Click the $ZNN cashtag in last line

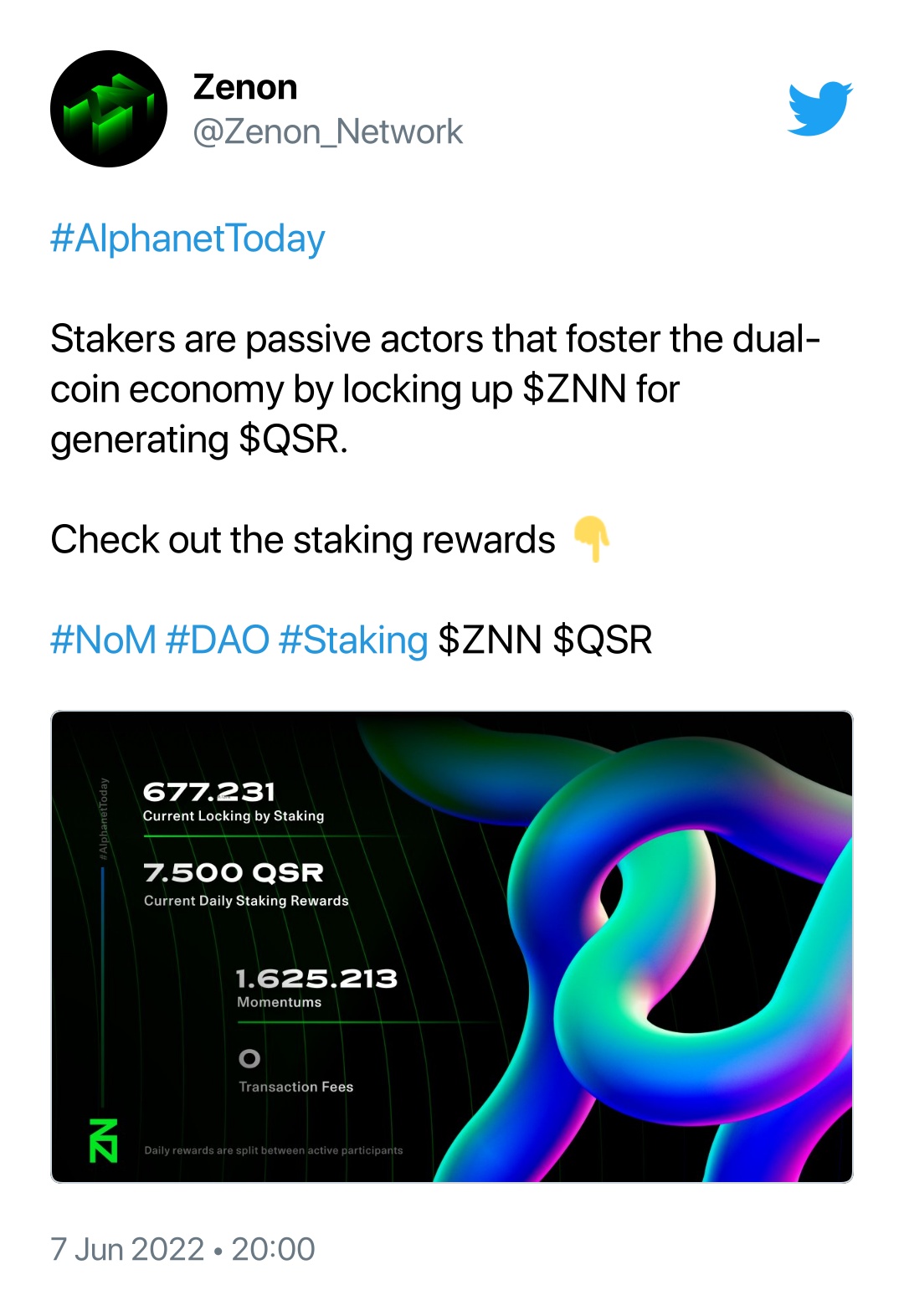[x=491, y=640]
